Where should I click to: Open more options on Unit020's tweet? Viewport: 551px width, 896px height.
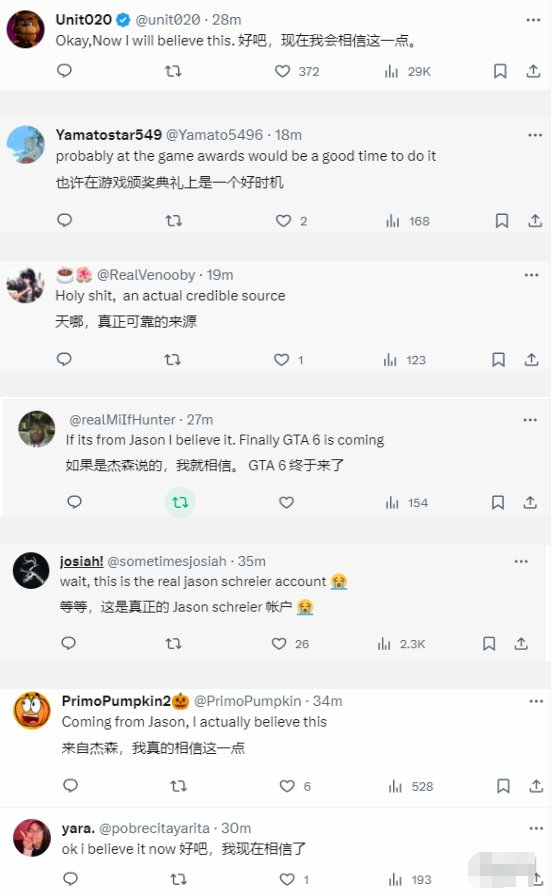(x=533, y=20)
